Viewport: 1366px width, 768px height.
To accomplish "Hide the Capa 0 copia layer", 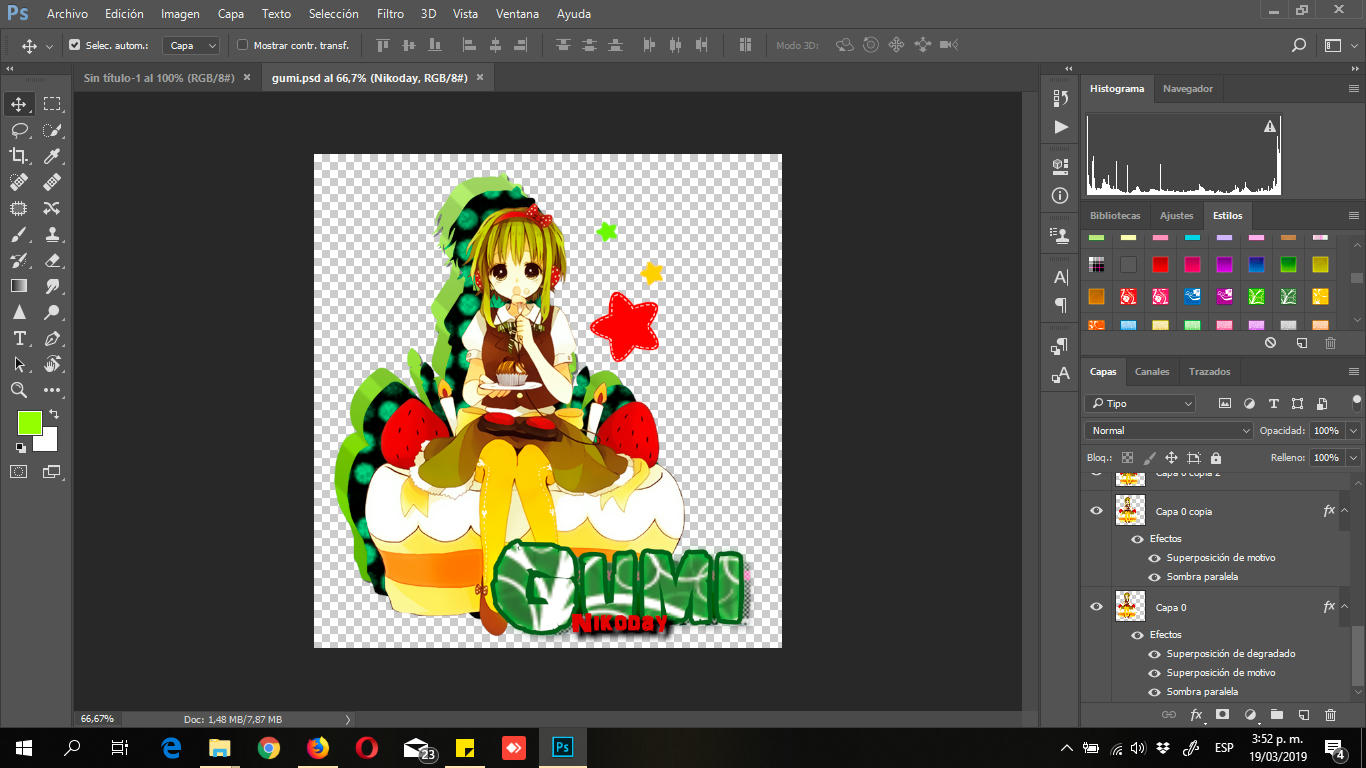I will [x=1096, y=511].
